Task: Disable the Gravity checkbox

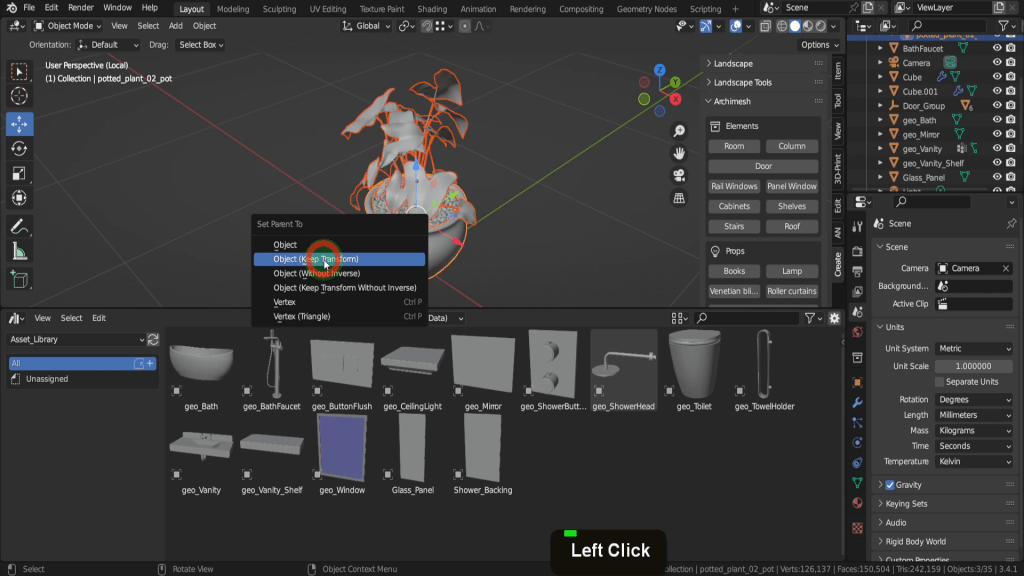Action: pyautogui.click(x=889, y=485)
